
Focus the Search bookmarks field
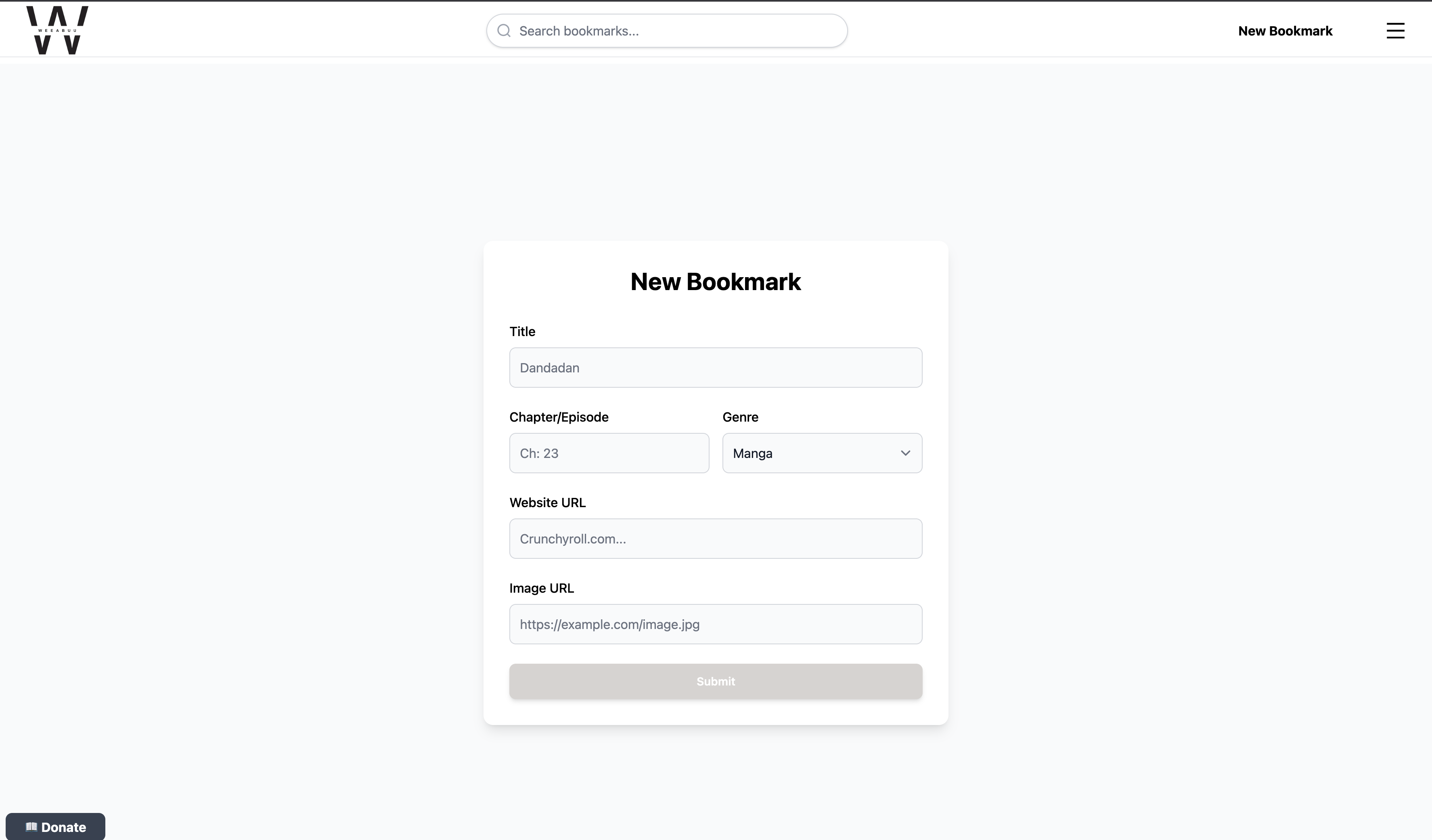coord(667,31)
